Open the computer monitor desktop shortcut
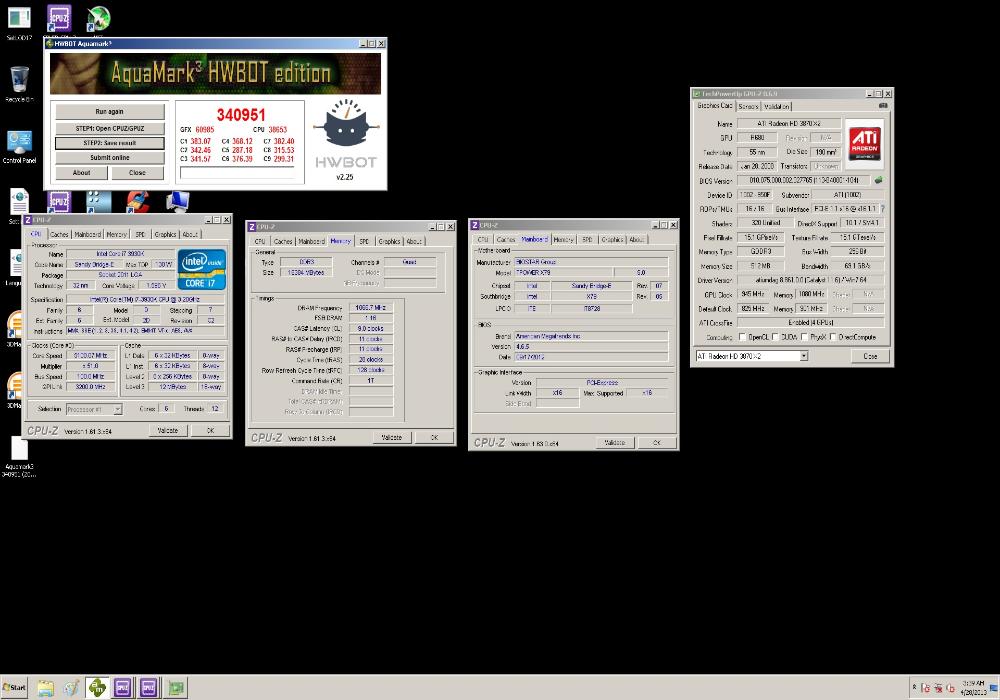 (x=177, y=201)
